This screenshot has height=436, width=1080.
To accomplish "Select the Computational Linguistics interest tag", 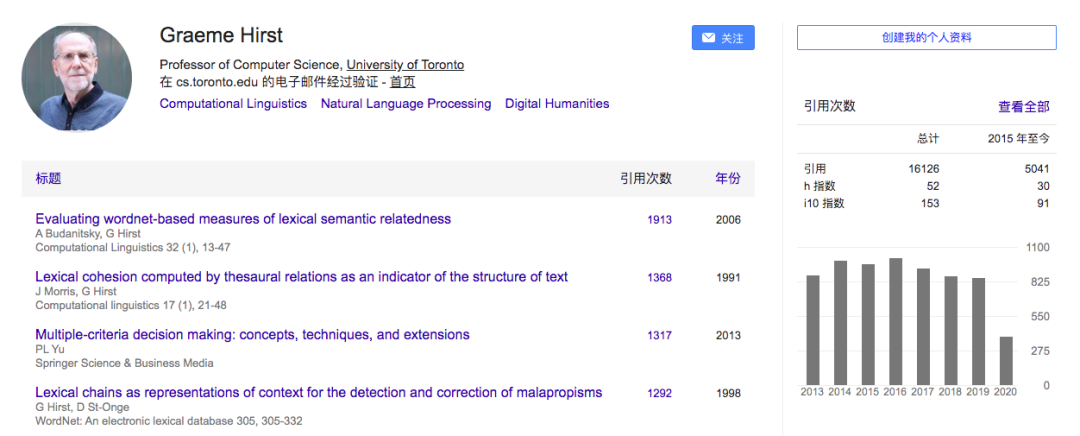I will [x=233, y=104].
